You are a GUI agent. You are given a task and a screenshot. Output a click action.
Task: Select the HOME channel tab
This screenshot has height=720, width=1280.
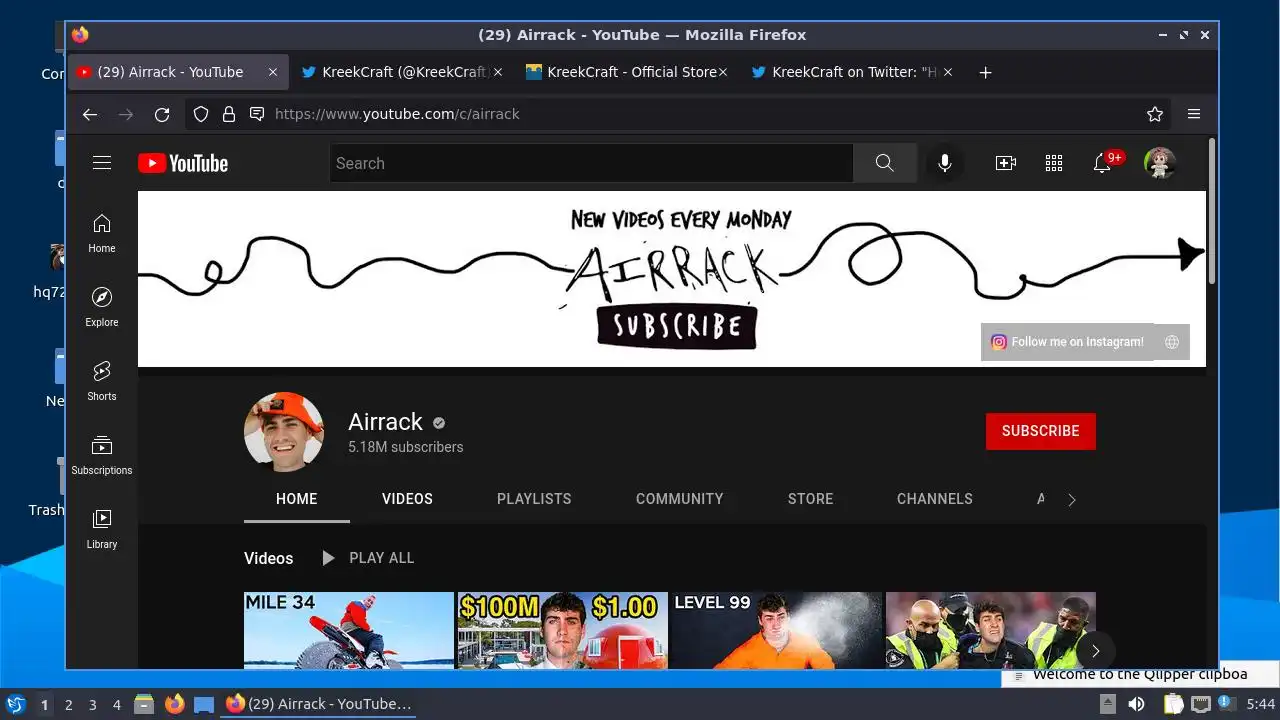point(297,499)
